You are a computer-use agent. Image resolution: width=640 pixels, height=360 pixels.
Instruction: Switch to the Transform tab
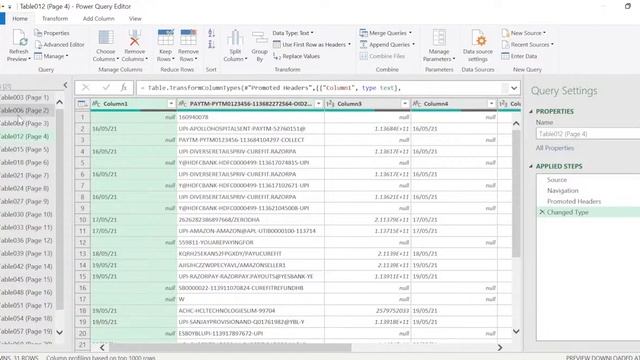(55, 19)
